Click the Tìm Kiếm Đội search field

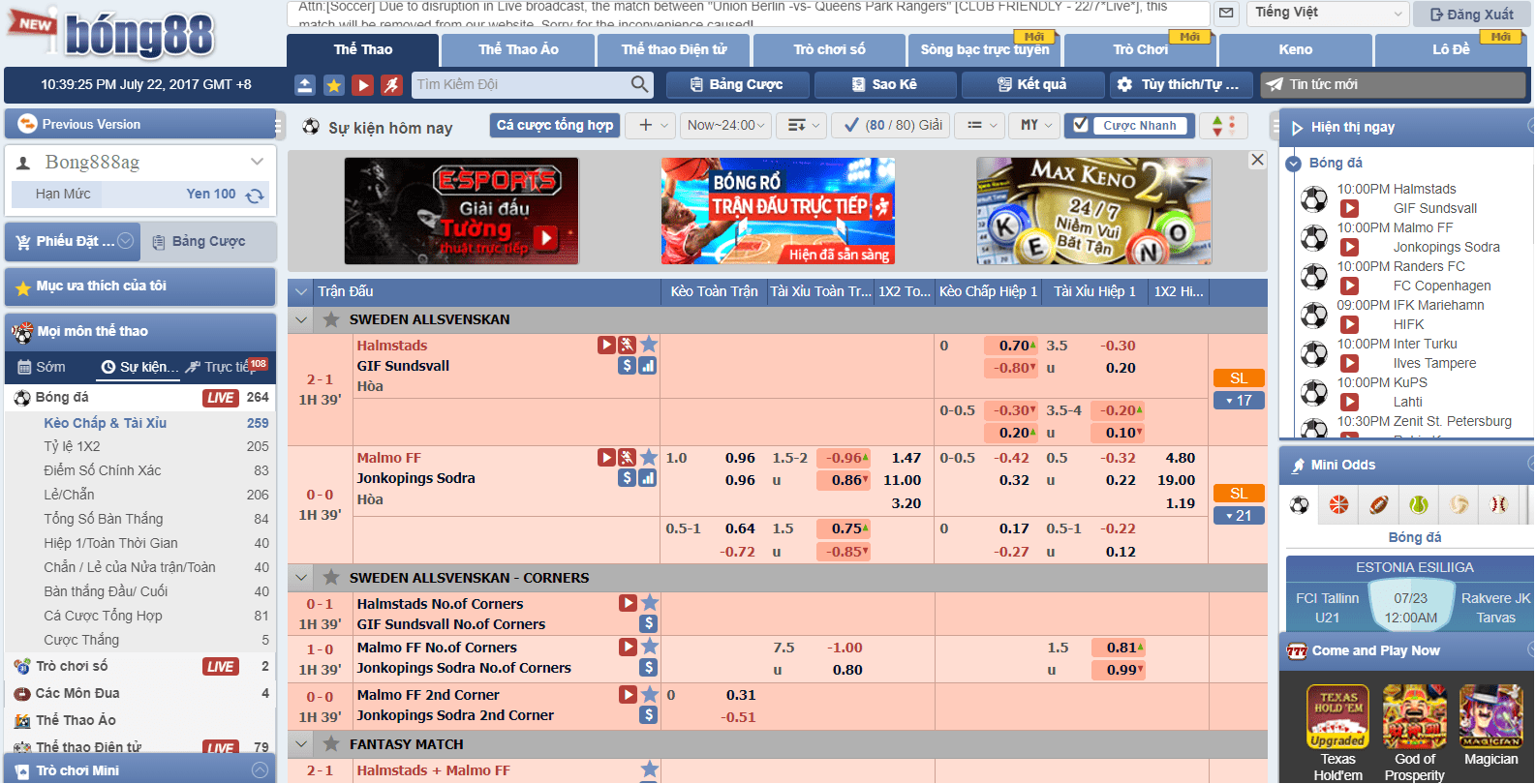(x=520, y=84)
